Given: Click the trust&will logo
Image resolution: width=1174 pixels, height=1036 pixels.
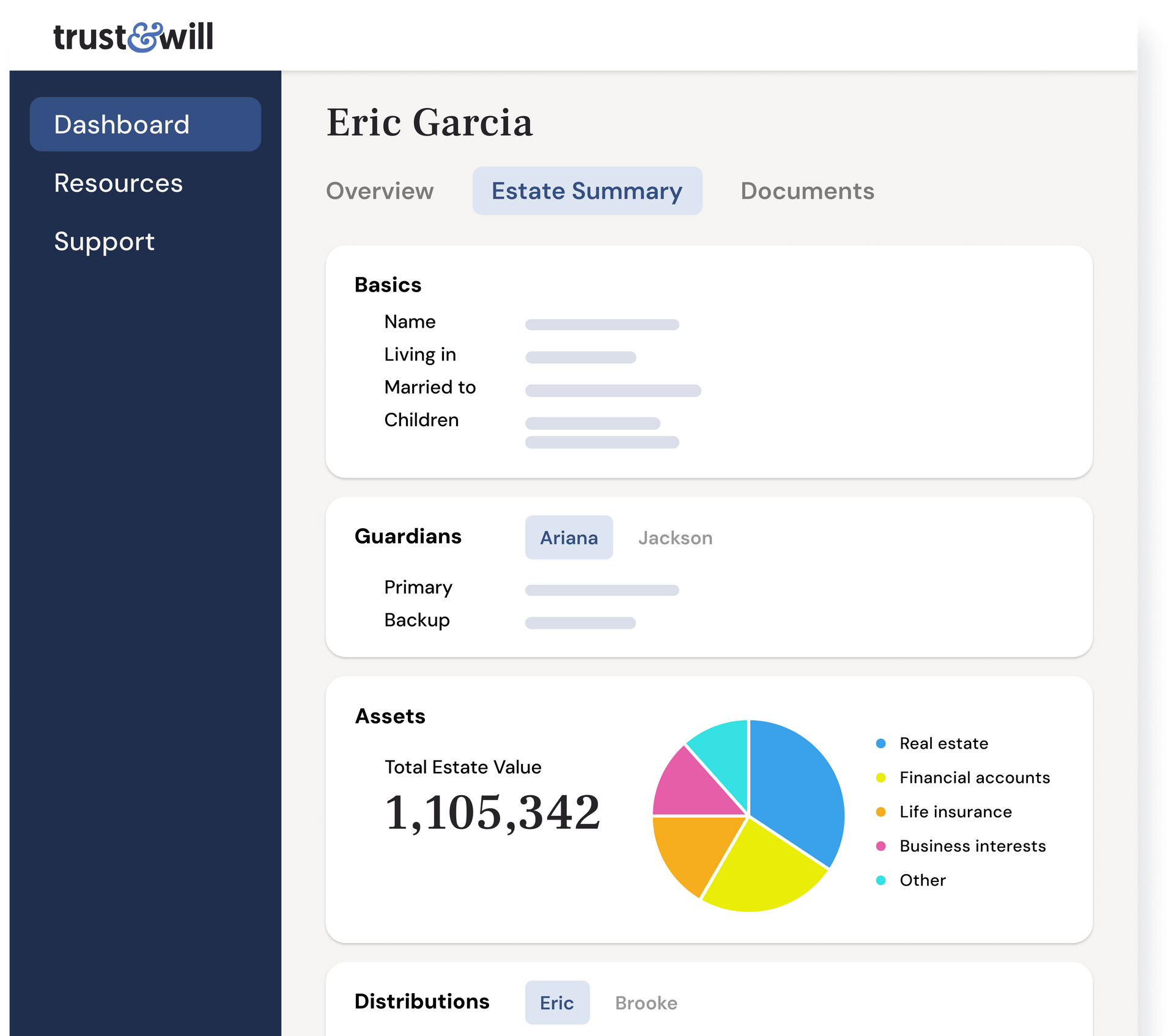Looking at the screenshot, I should point(133,37).
